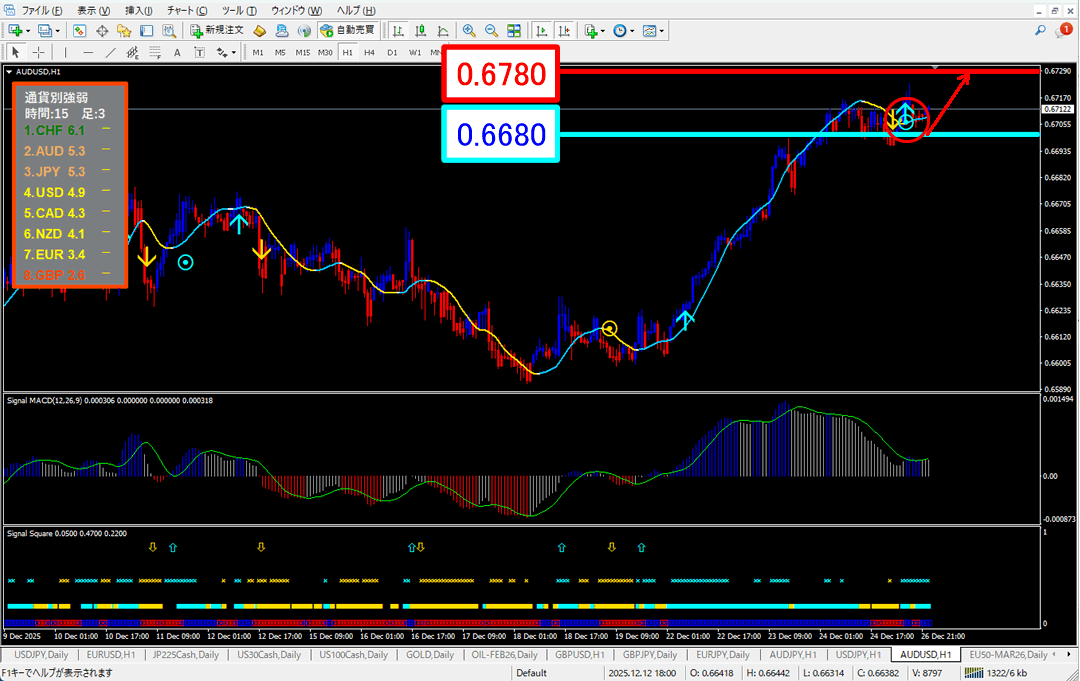Image resolution: width=1080 pixels, height=681 pixels.
Task: Open the notifications chat bubble icon
Action: pos(1063,31)
